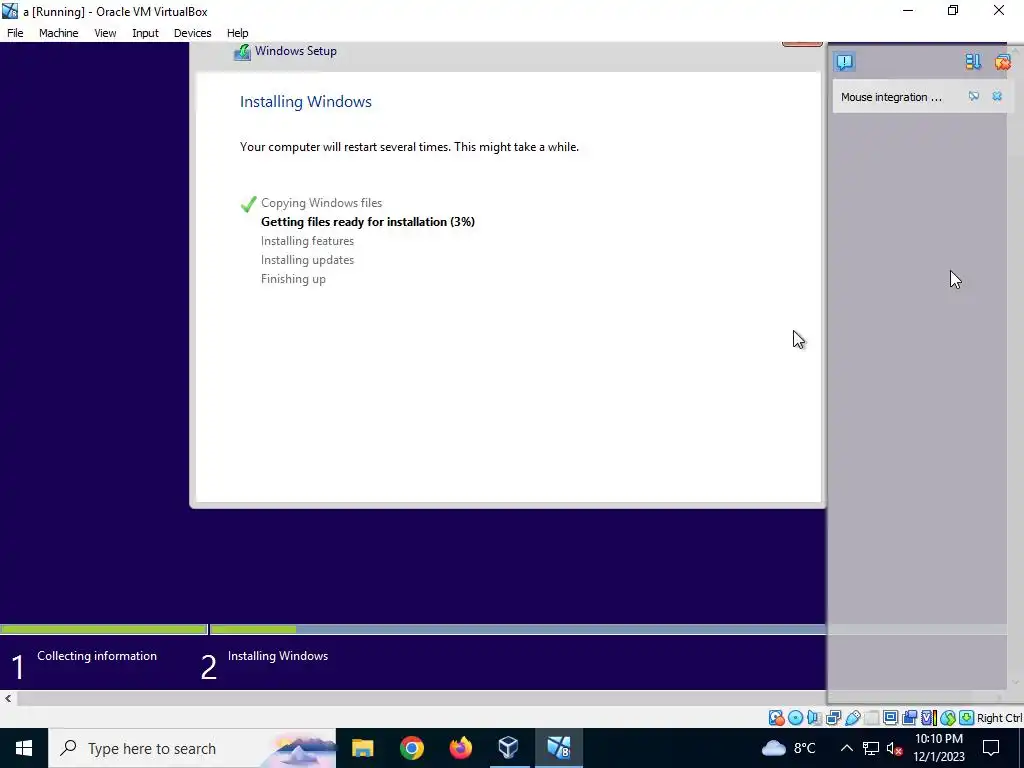Open VirtualBox Manager from the taskbar
Image resolution: width=1024 pixels, height=768 pixels.
coord(509,748)
